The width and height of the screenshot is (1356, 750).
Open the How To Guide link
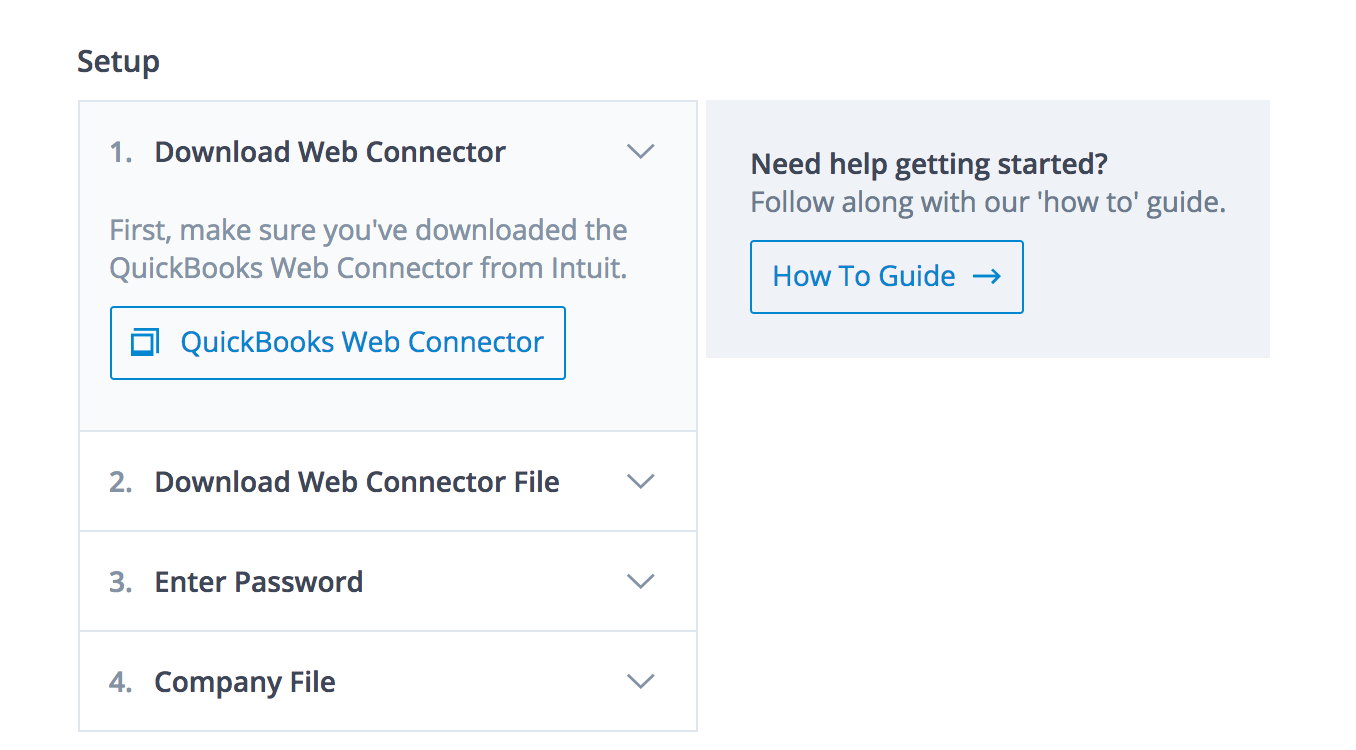[x=886, y=277]
